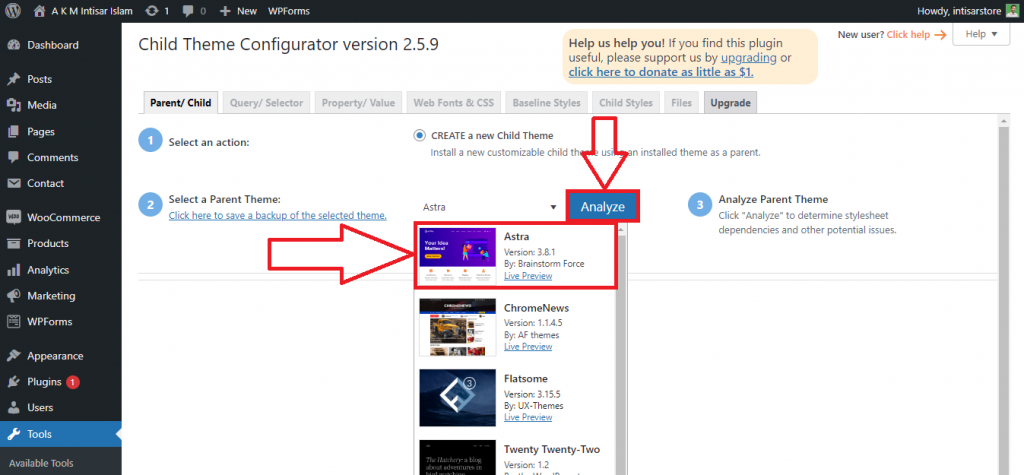1024x475 pixels.
Task: Click the Comments icon in the sidebar
Action: pos(13,157)
